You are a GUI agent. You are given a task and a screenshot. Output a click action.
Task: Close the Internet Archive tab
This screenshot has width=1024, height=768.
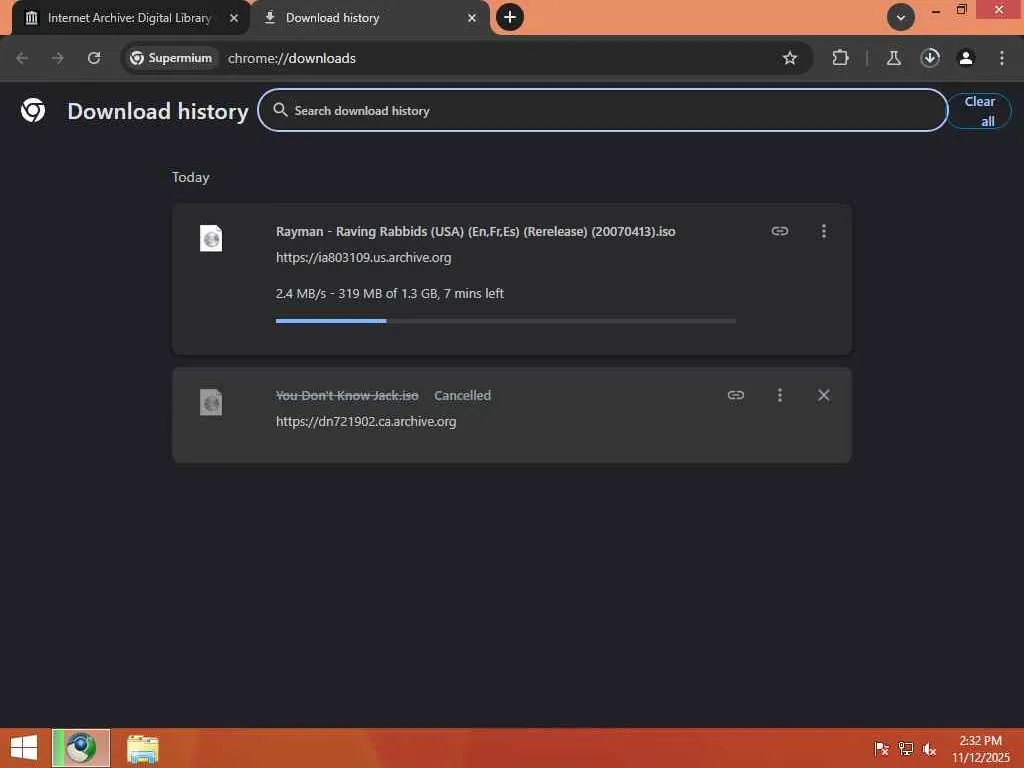coord(234,18)
